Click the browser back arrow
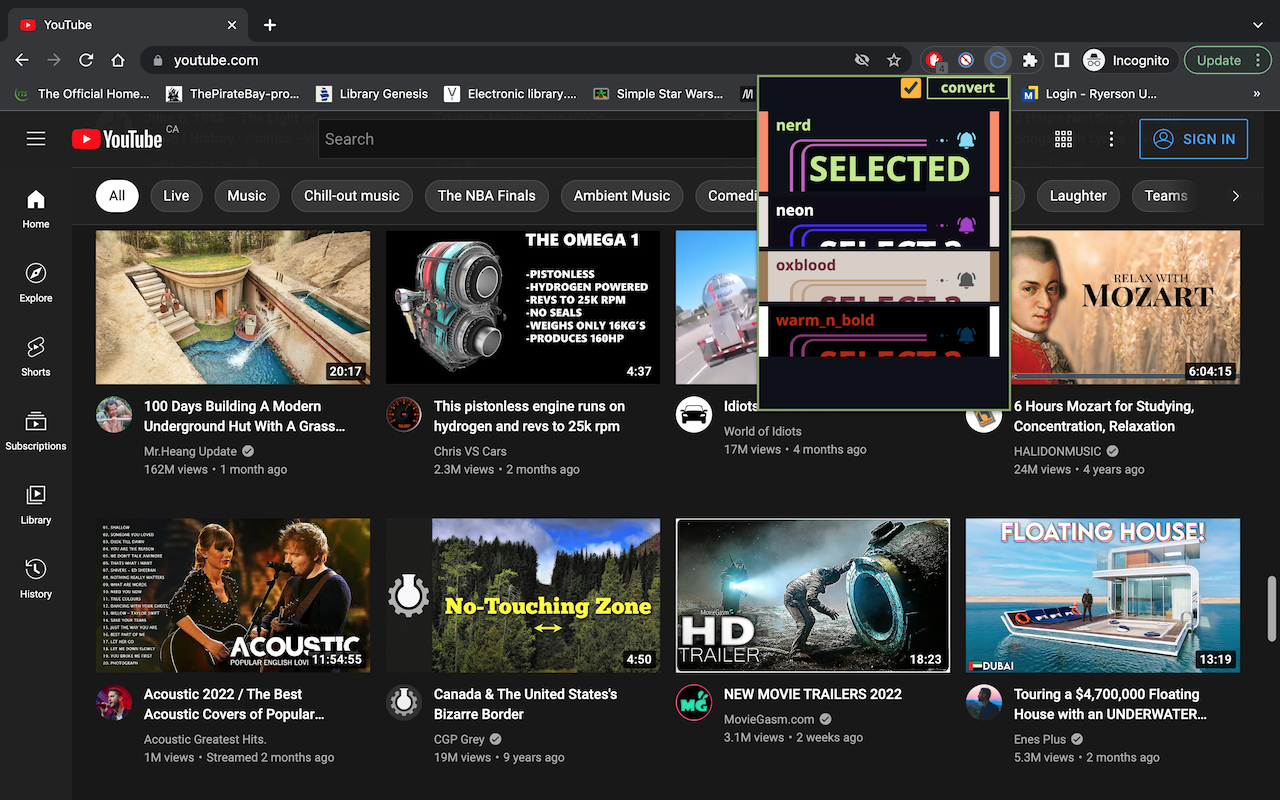Viewport: 1280px width, 800px height. point(22,60)
